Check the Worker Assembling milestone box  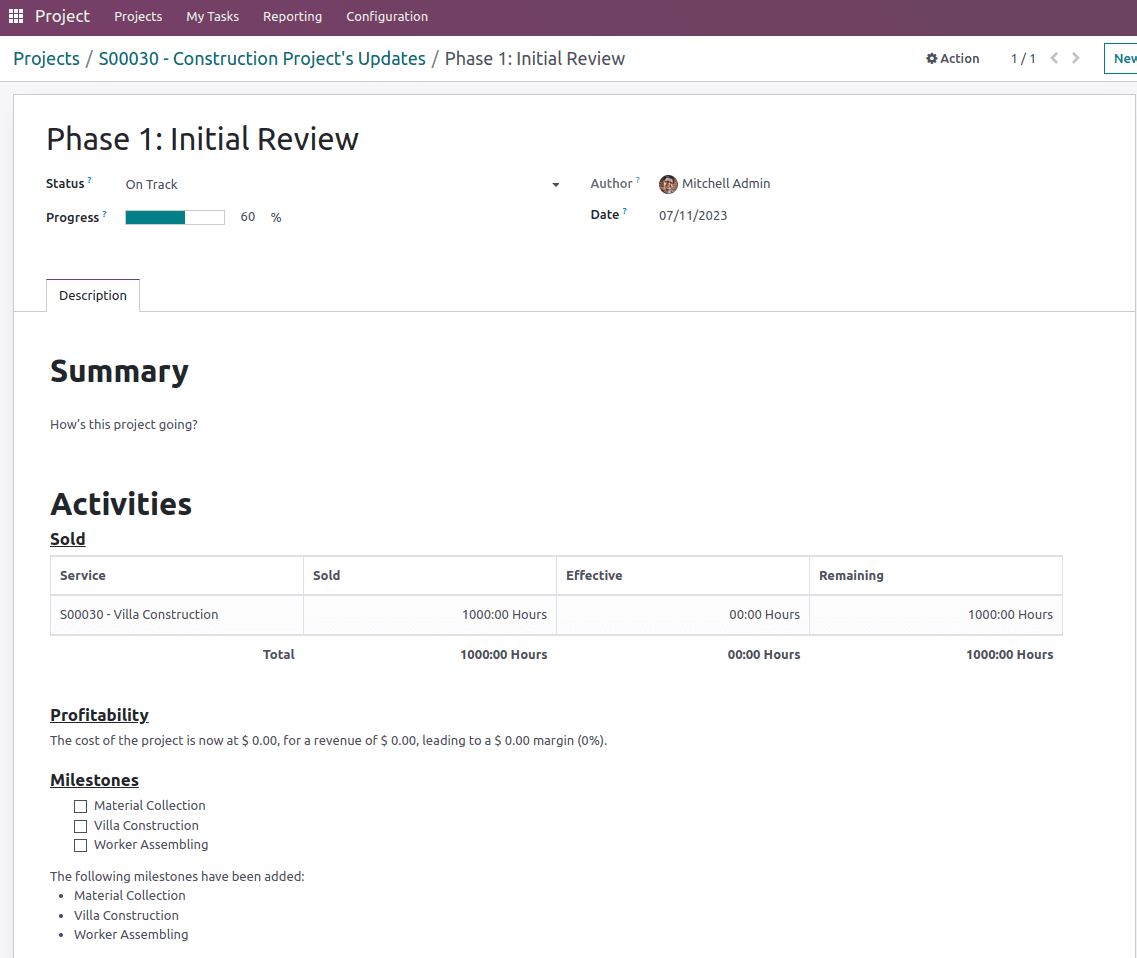80,846
